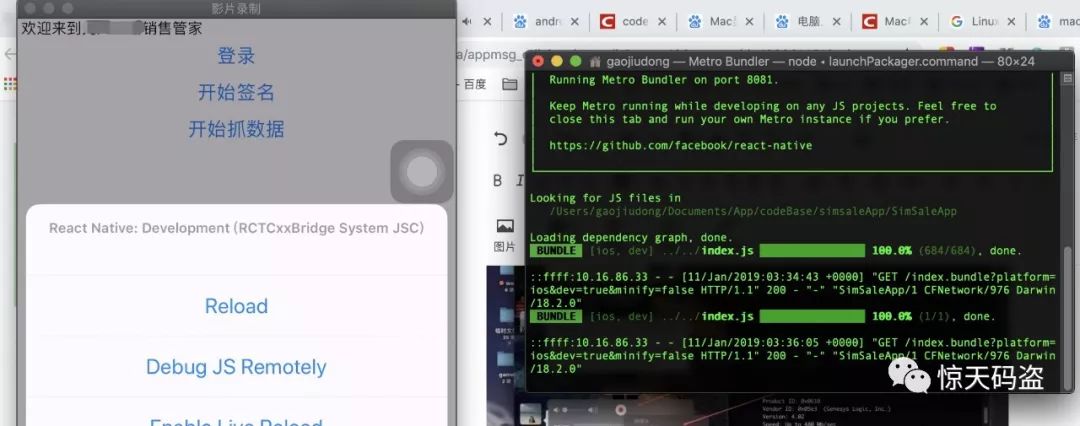The width and height of the screenshot is (1080, 426).
Task: Click the home folder icon in Terminal title
Action: point(595,61)
